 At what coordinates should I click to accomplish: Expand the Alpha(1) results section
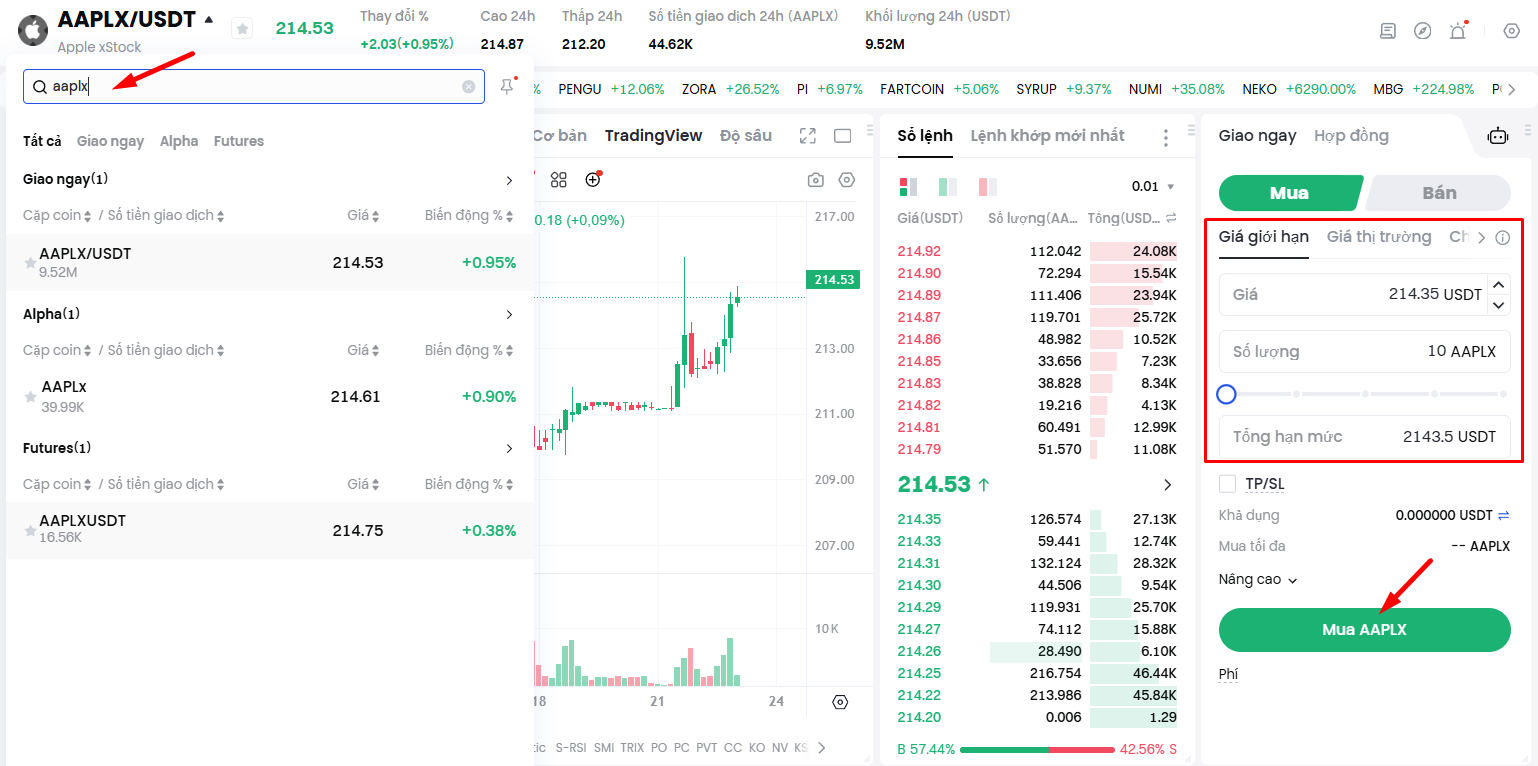coord(509,315)
